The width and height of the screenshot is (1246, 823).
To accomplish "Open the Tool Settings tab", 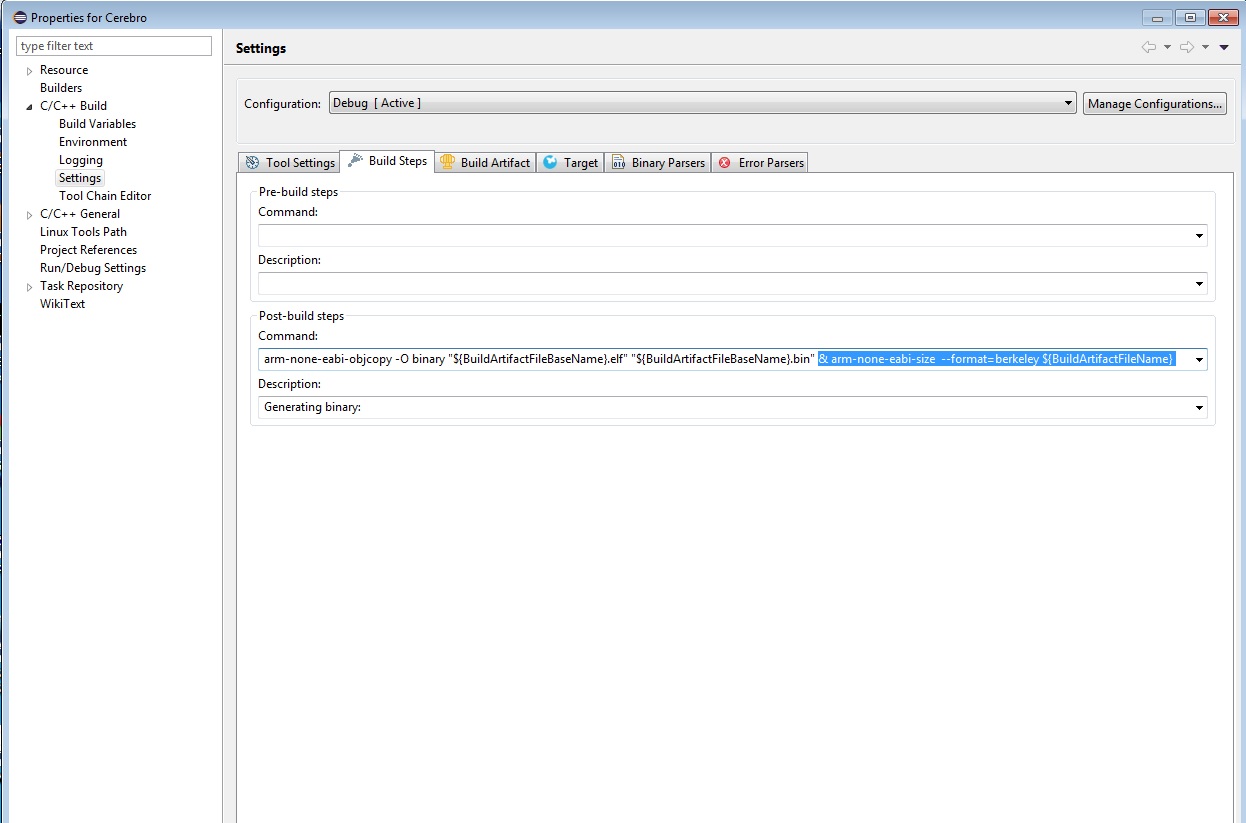I will [x=289, y=163].
